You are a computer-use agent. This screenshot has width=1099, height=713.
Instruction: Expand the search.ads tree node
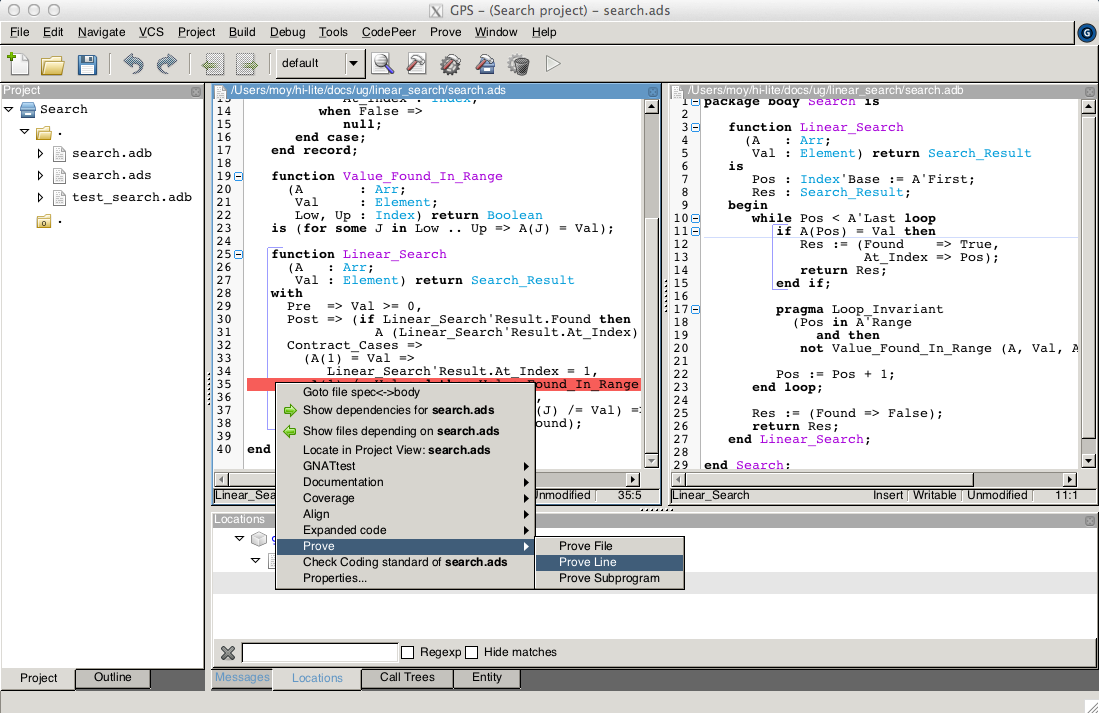coord(40,175)
